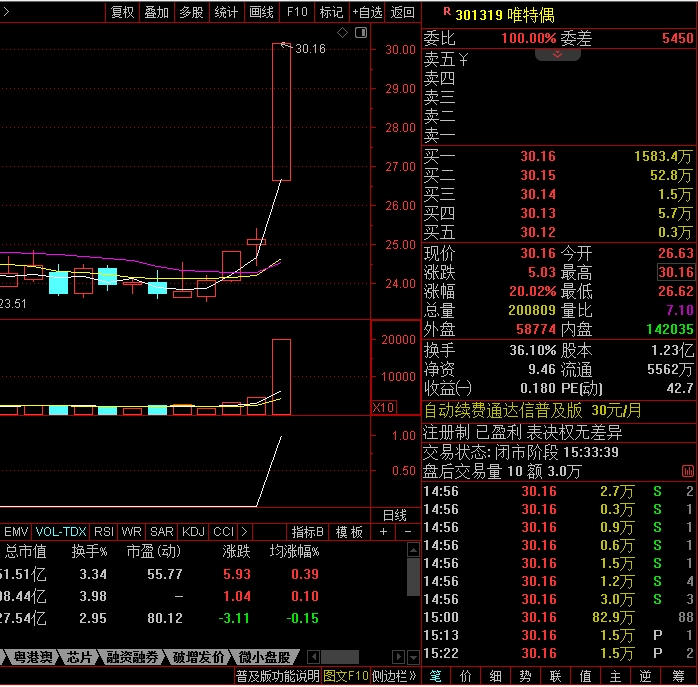The height and width of the screenshot is (687, 698).
Task: Sort by the 换手% column header
Action: pos(89,552)
